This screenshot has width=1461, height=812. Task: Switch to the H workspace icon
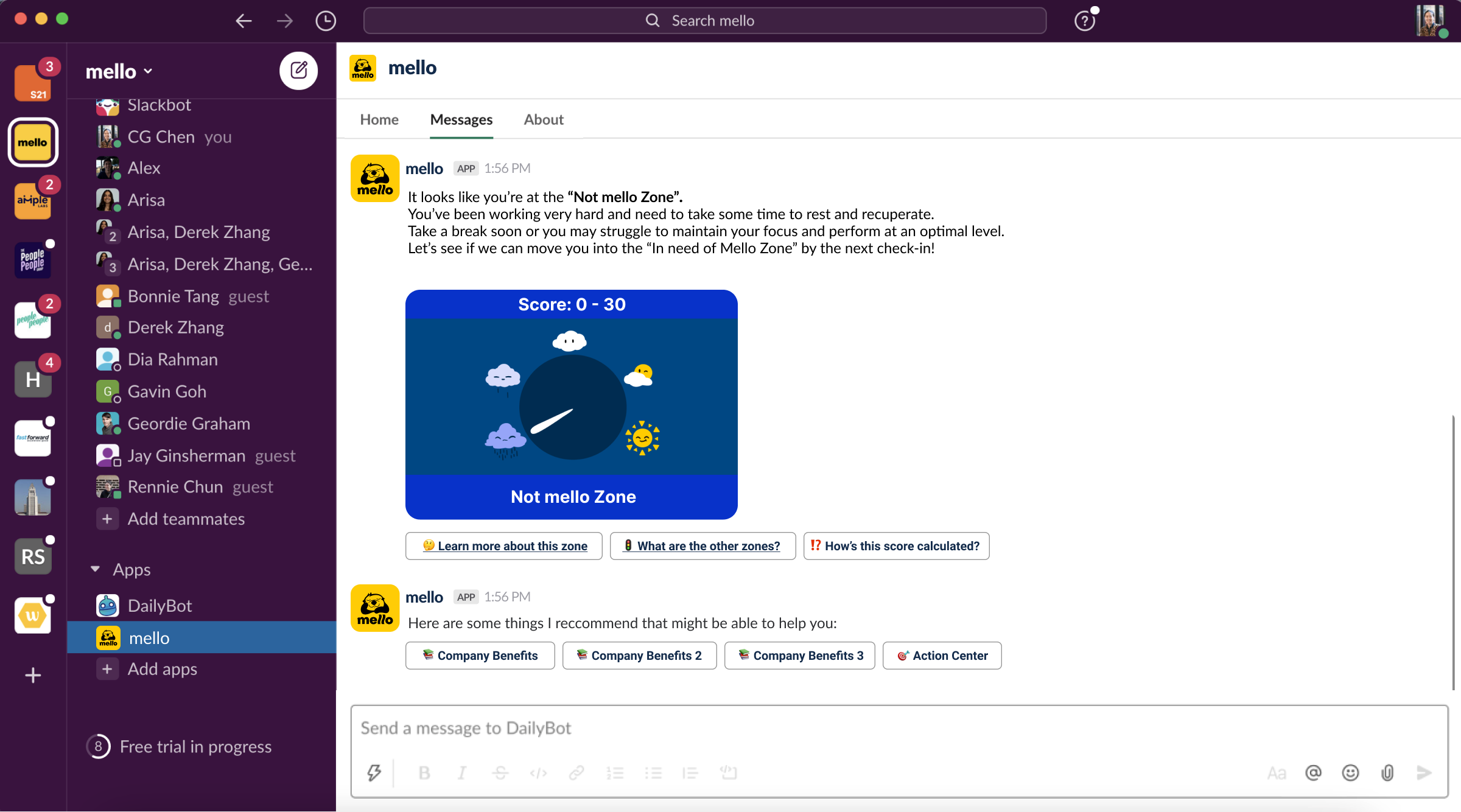[33, 379]
